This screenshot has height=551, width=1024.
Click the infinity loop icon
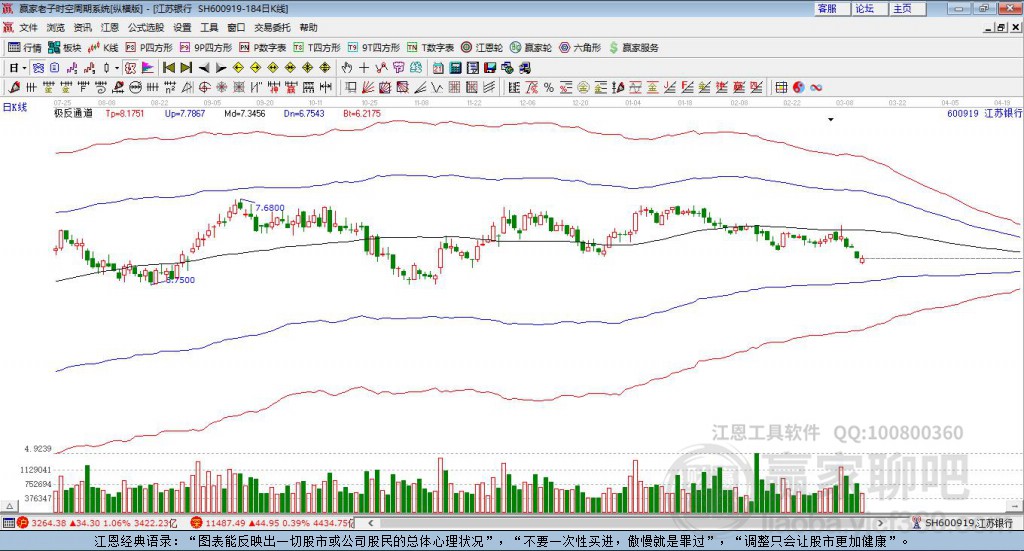816,87
